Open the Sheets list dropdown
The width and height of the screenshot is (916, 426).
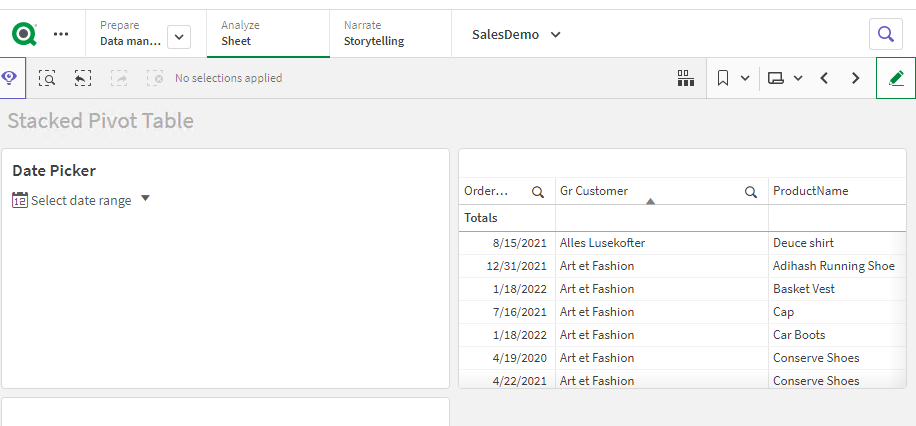coord(785,78)
